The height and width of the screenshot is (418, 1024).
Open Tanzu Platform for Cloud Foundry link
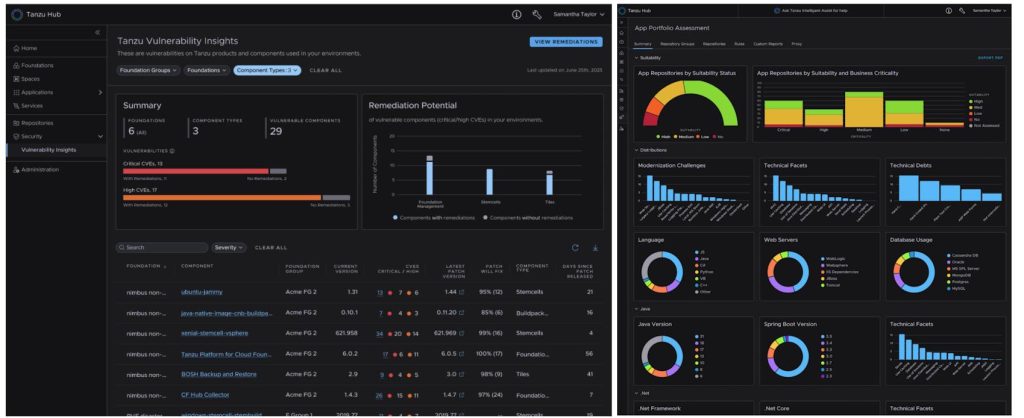(x=226, y=354)
